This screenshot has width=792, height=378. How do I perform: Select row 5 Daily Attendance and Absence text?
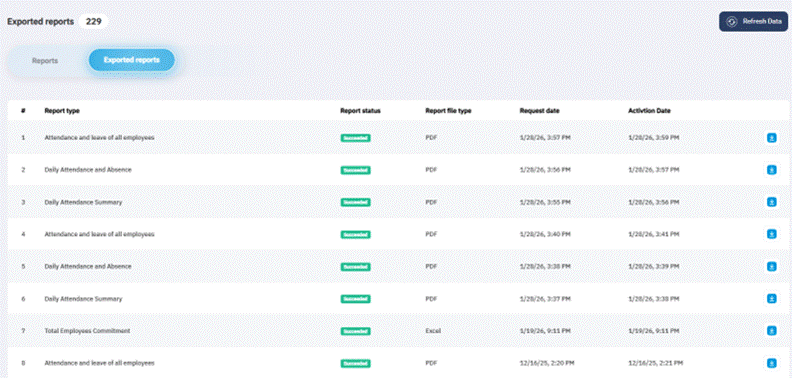[x=88, y=266]
